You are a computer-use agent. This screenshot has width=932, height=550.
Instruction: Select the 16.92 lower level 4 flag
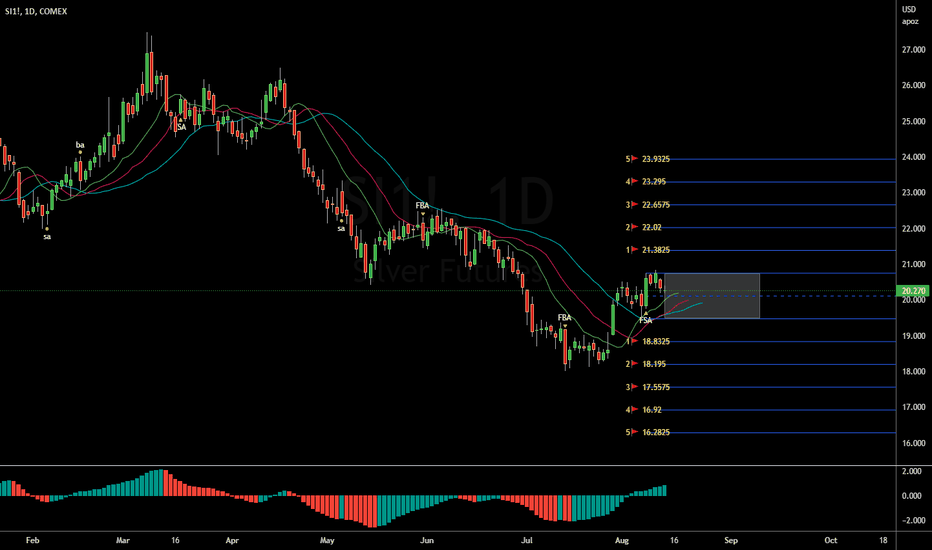pyautogui.click(x=634, y=410)
